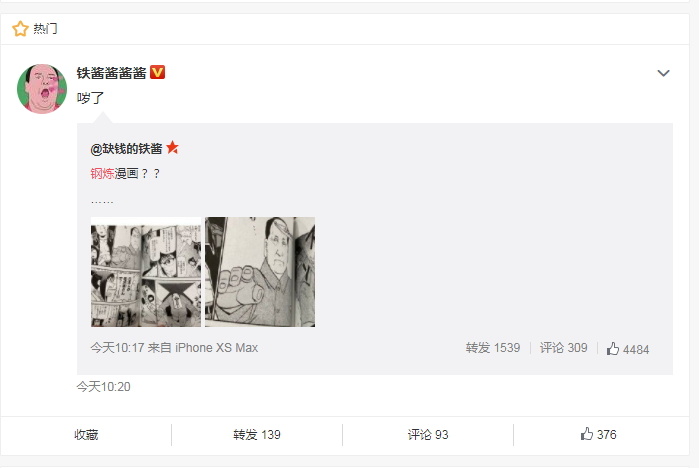Image resolution: width=699 pixels, height=468 pixels.
Task: Click the red star badge beside 缺钱的铁酱
Action: point(172,147)
